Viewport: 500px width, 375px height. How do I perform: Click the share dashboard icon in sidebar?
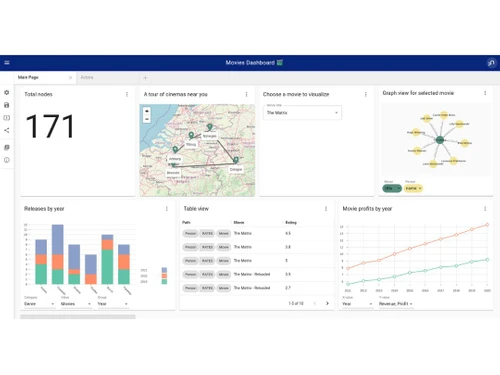point(7,130)
